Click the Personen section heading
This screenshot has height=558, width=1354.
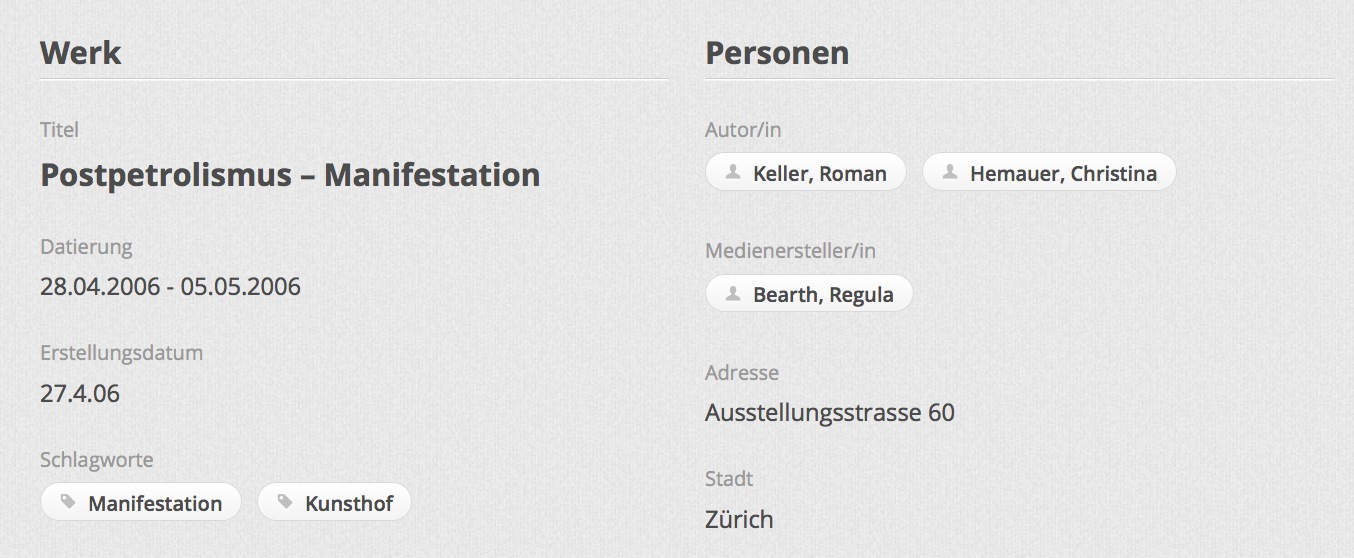coord(777,52)
